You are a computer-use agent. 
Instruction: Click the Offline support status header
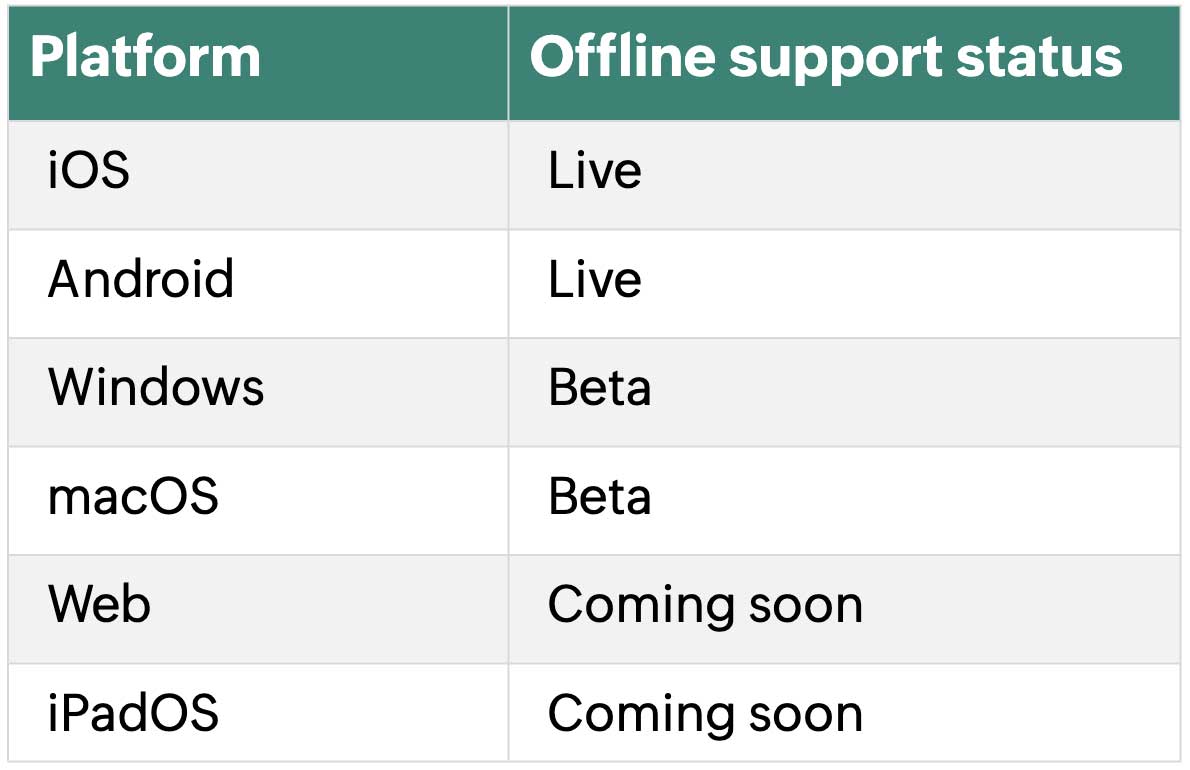coord(844,64)
